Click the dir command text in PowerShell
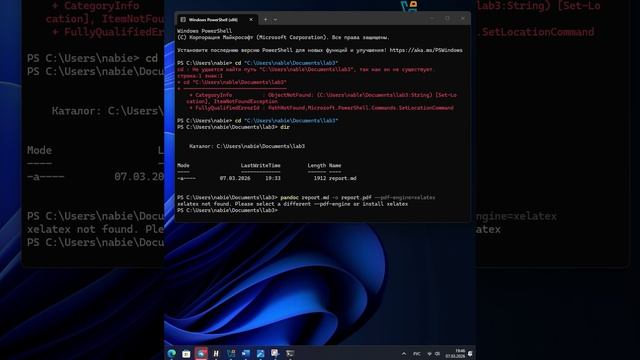This screenshot has height=360, width=640. click(285, 127)
